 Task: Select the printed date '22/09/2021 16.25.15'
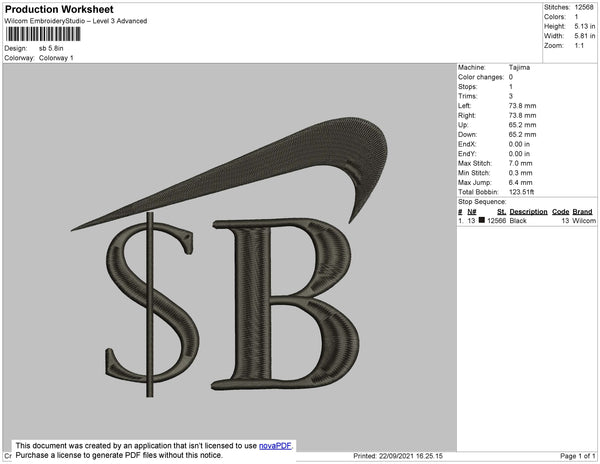click(411, 456)
